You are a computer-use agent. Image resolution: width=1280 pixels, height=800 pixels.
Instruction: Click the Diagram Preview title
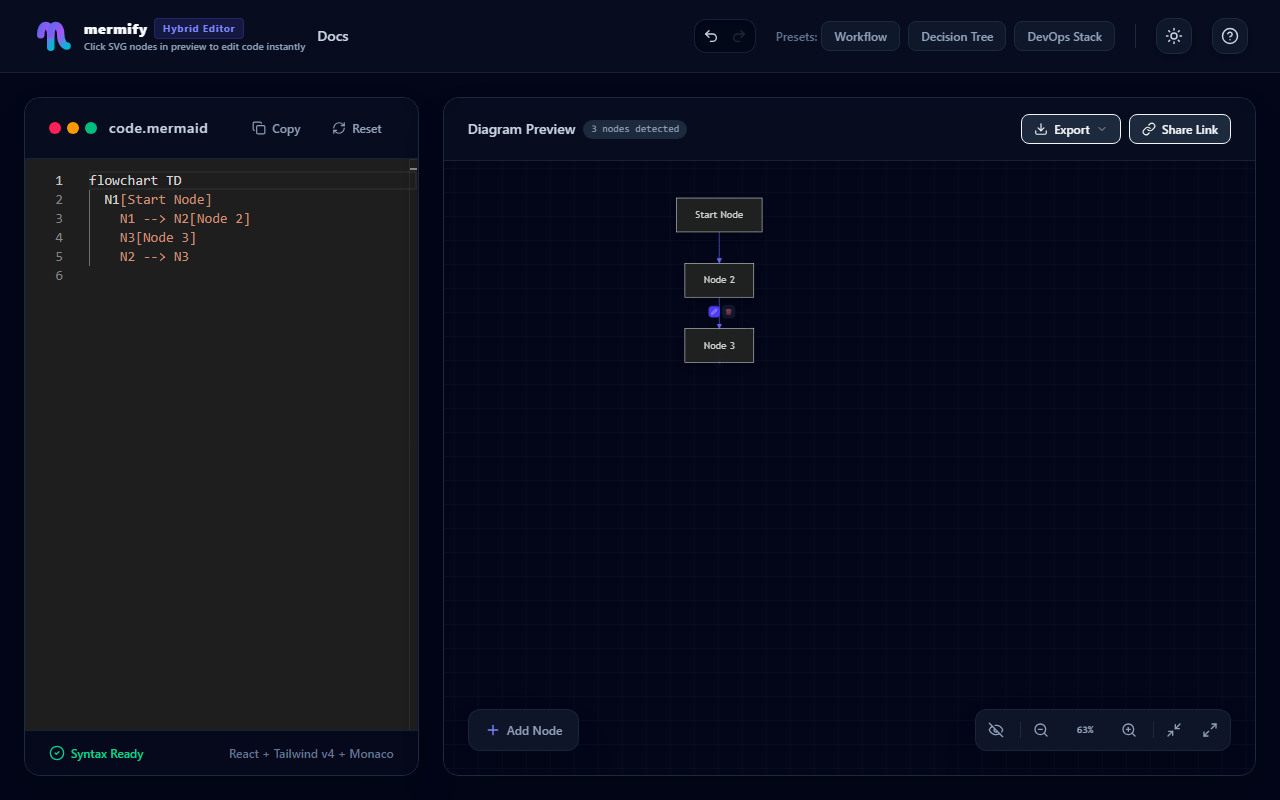(x=522, y=129)
